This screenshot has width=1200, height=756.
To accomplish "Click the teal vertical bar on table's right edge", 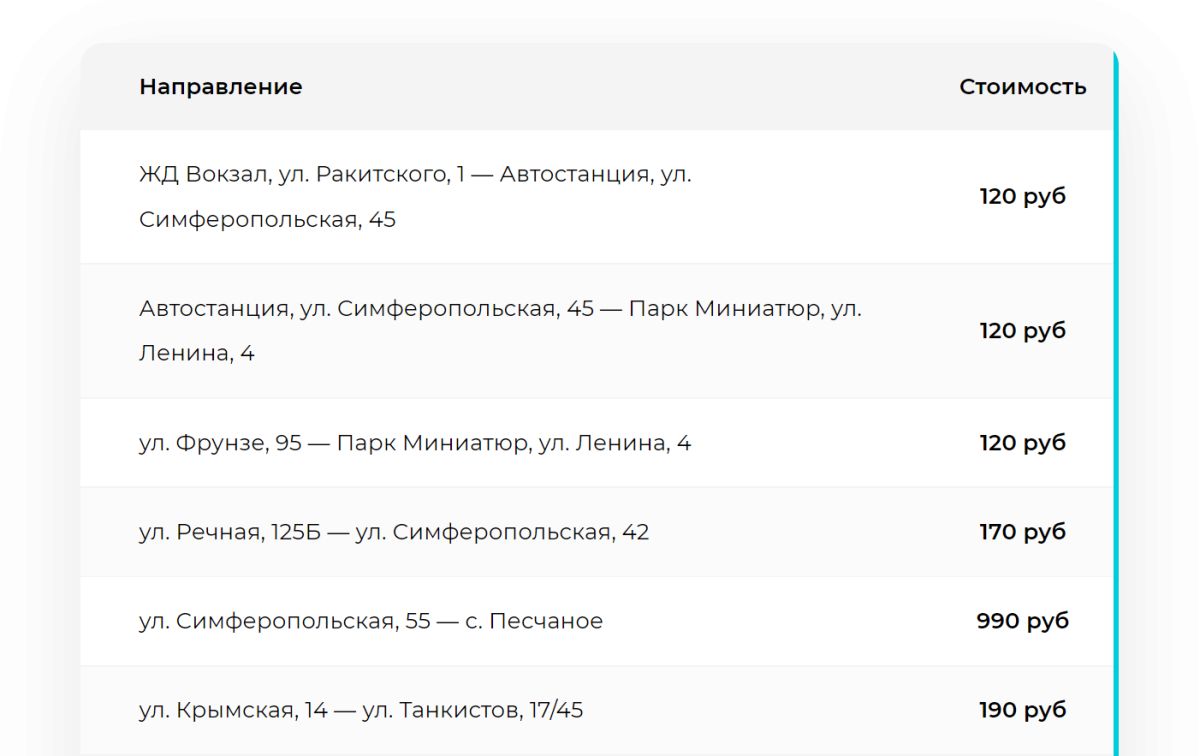I will [x=1115, y=400].
